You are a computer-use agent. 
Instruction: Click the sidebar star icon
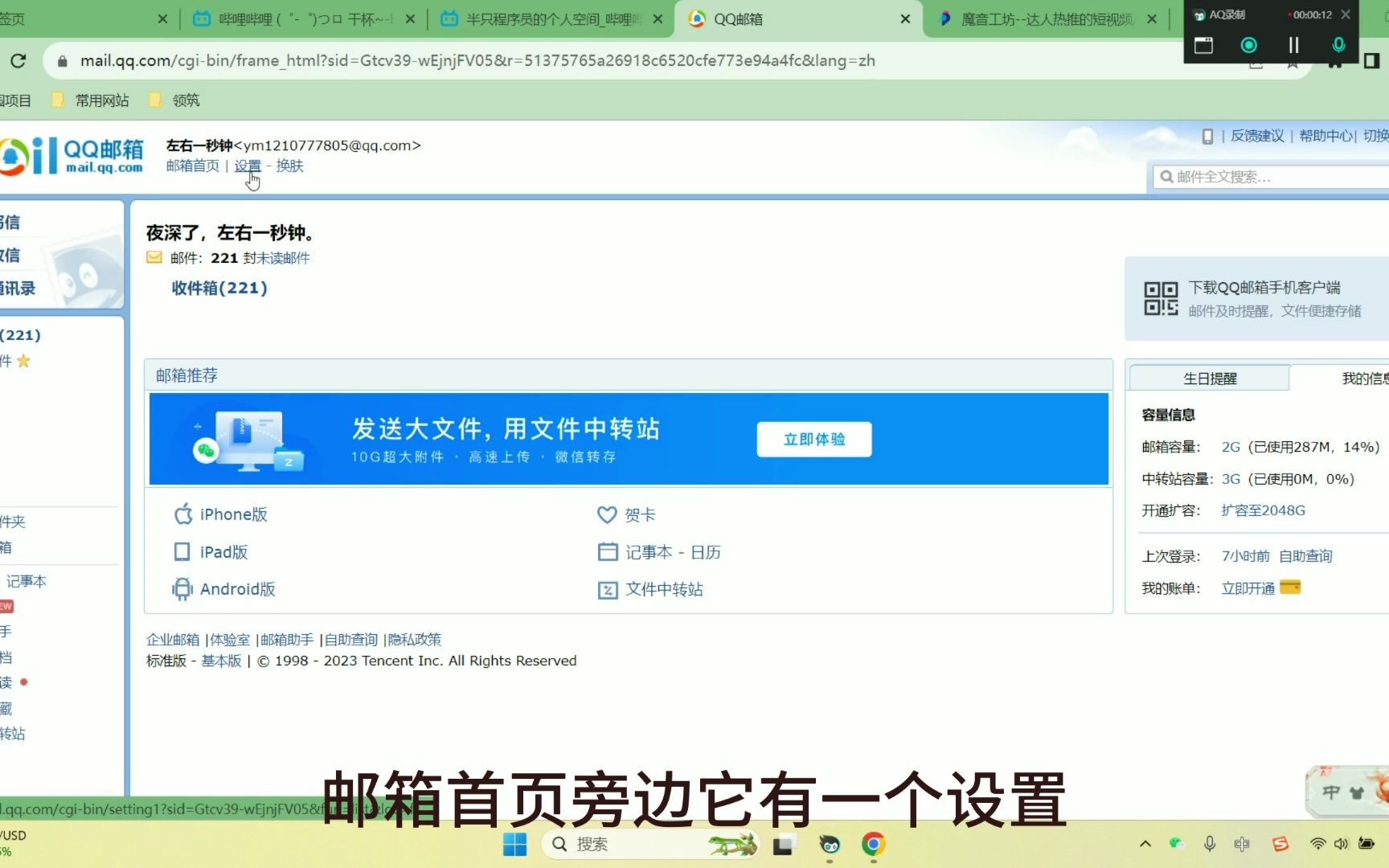(23, 361)
